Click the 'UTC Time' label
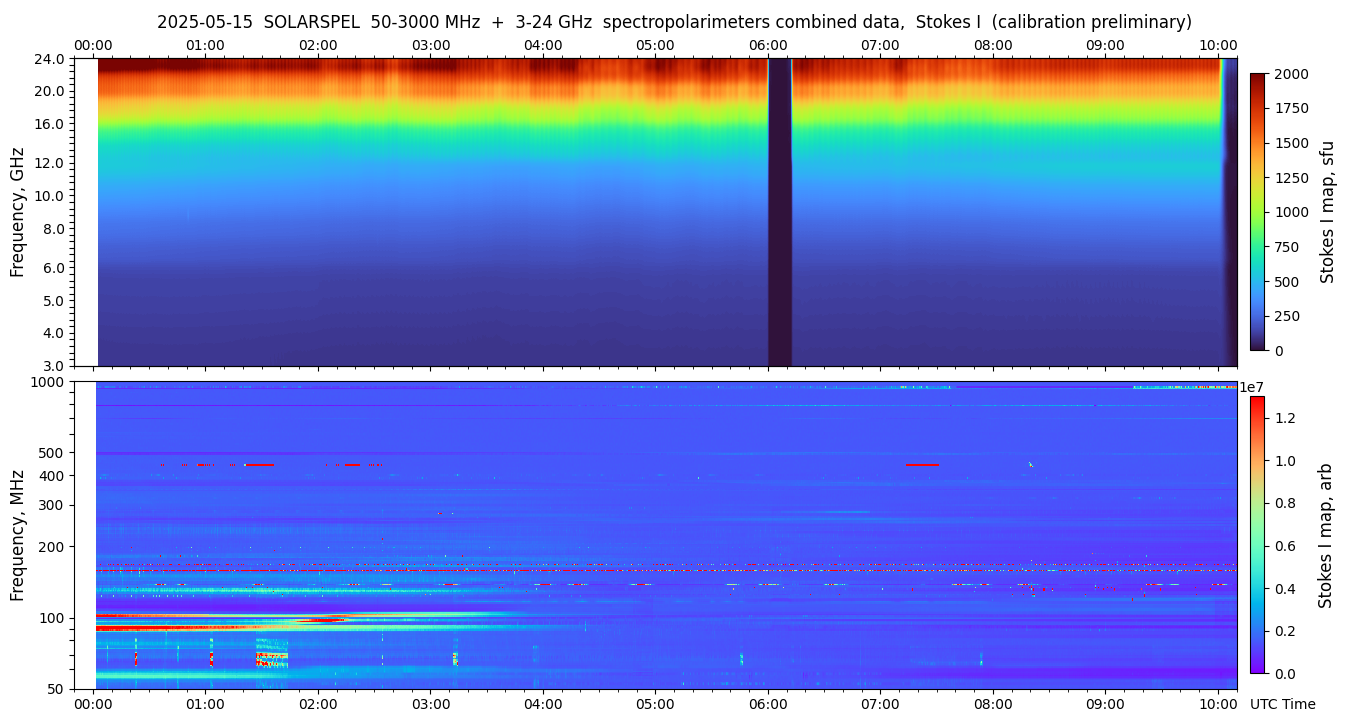The image size is (1350, 725). tap(1282, 704)
